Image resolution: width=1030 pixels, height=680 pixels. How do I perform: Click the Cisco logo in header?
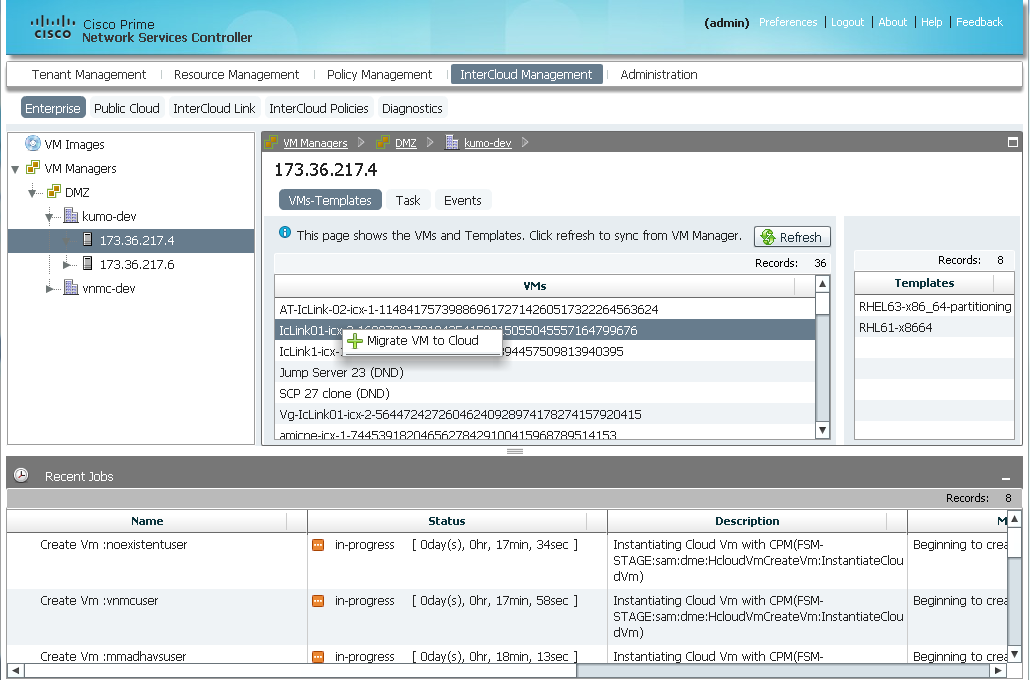coord(52,27)
